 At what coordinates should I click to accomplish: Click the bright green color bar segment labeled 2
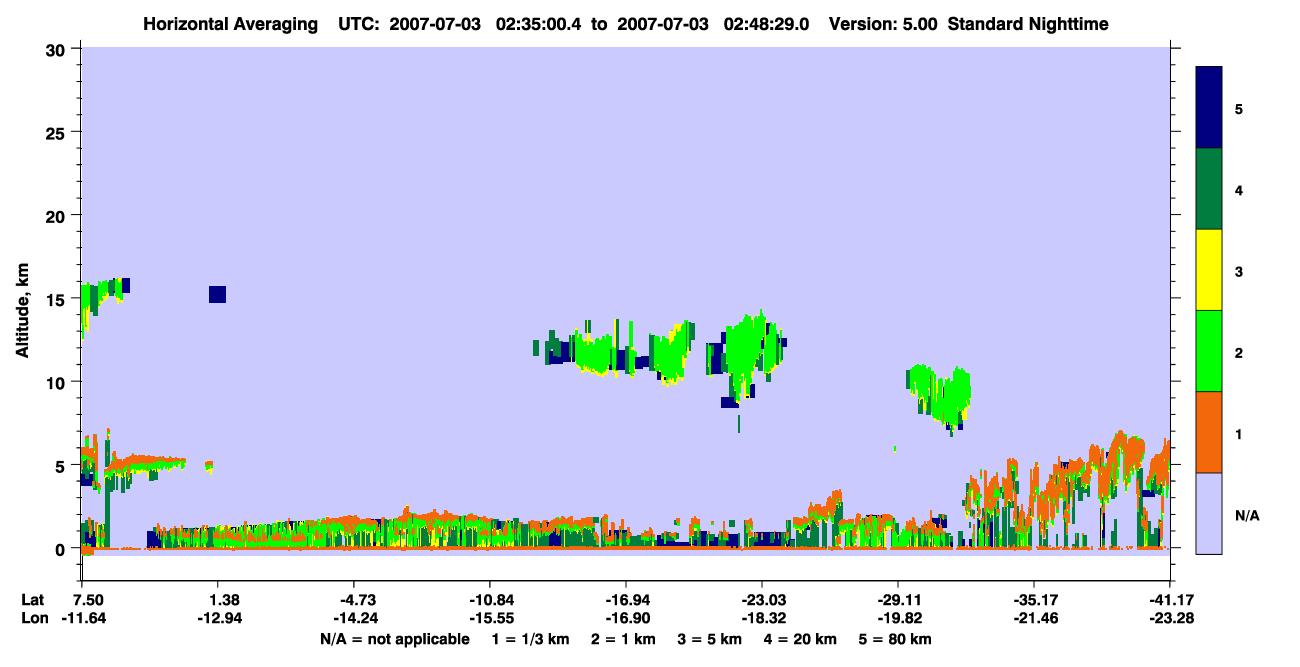(1209, 351)
